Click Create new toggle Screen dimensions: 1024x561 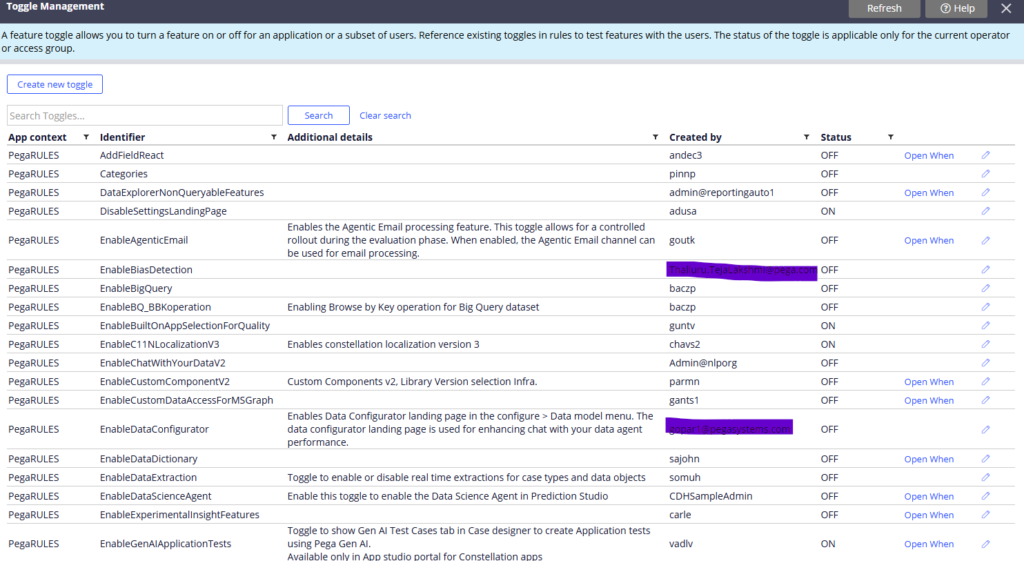55,84
